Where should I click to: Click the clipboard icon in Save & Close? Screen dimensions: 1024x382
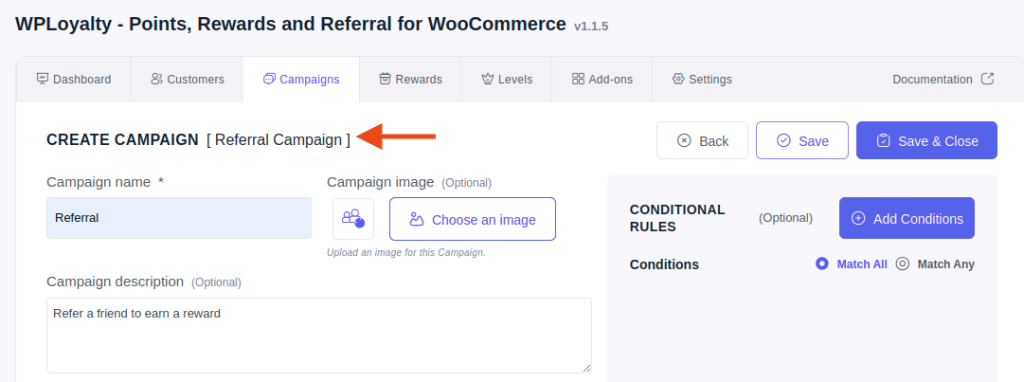883,140
